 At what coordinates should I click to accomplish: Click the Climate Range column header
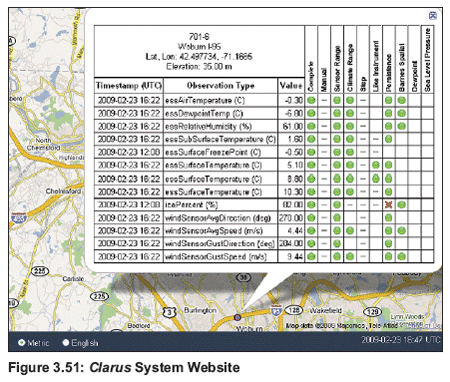(x=350, y=68)
